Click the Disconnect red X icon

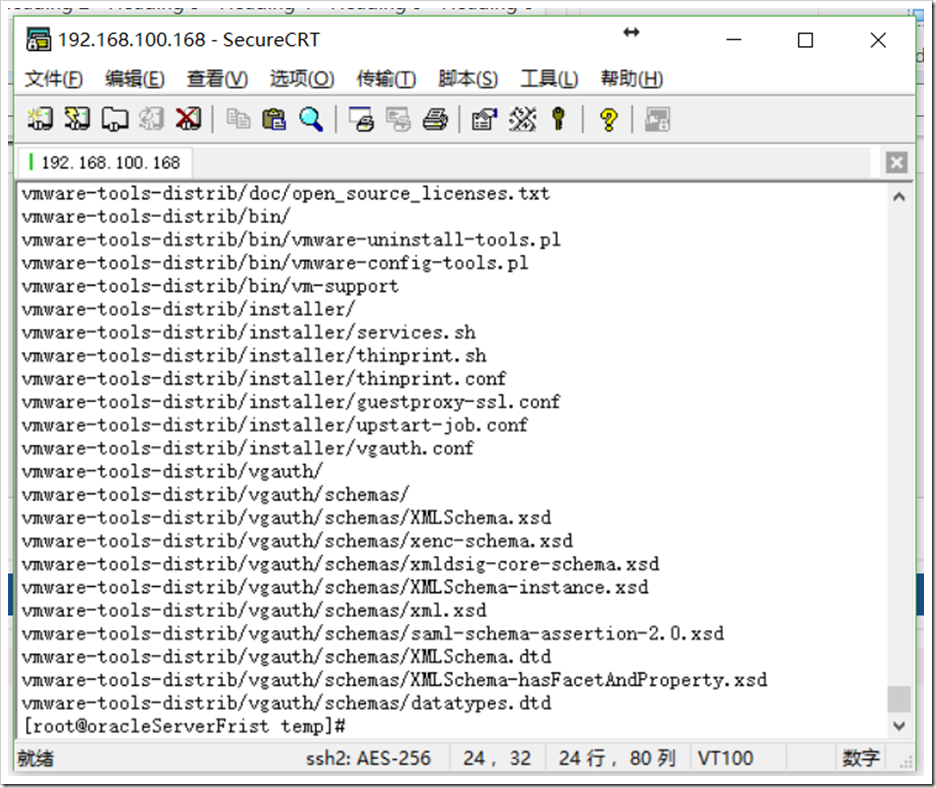(188, 119)
